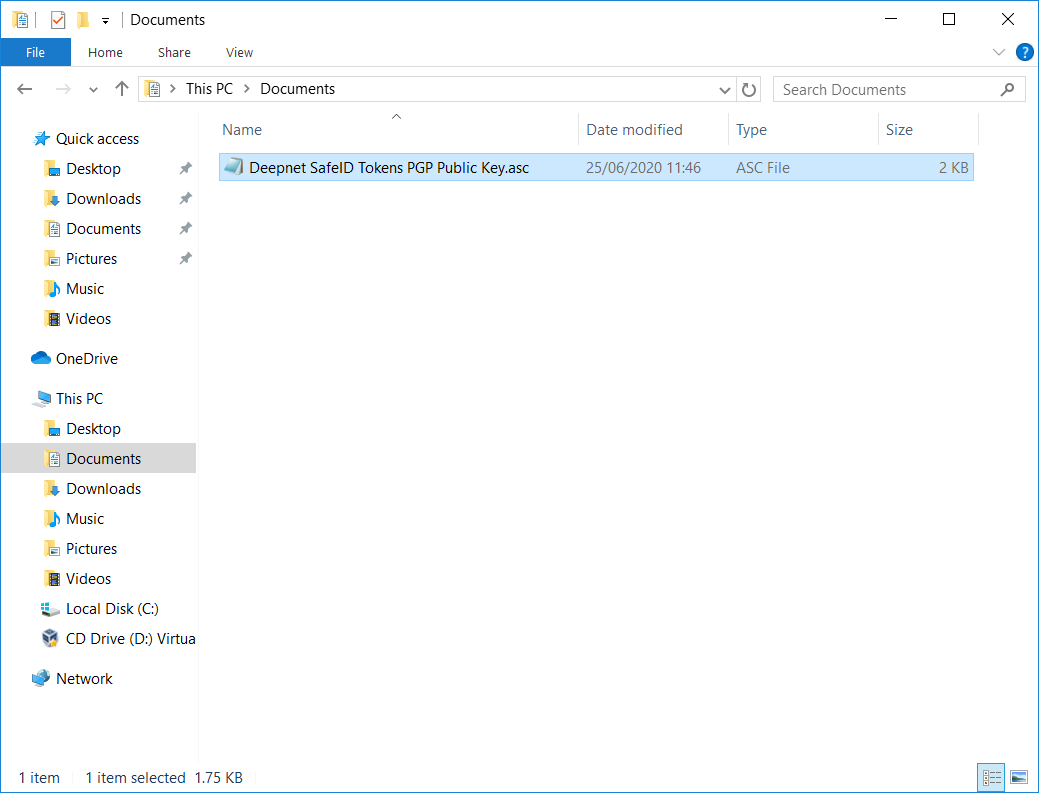Open the File menu tab

pyautogui.click(x=36, y=52)
